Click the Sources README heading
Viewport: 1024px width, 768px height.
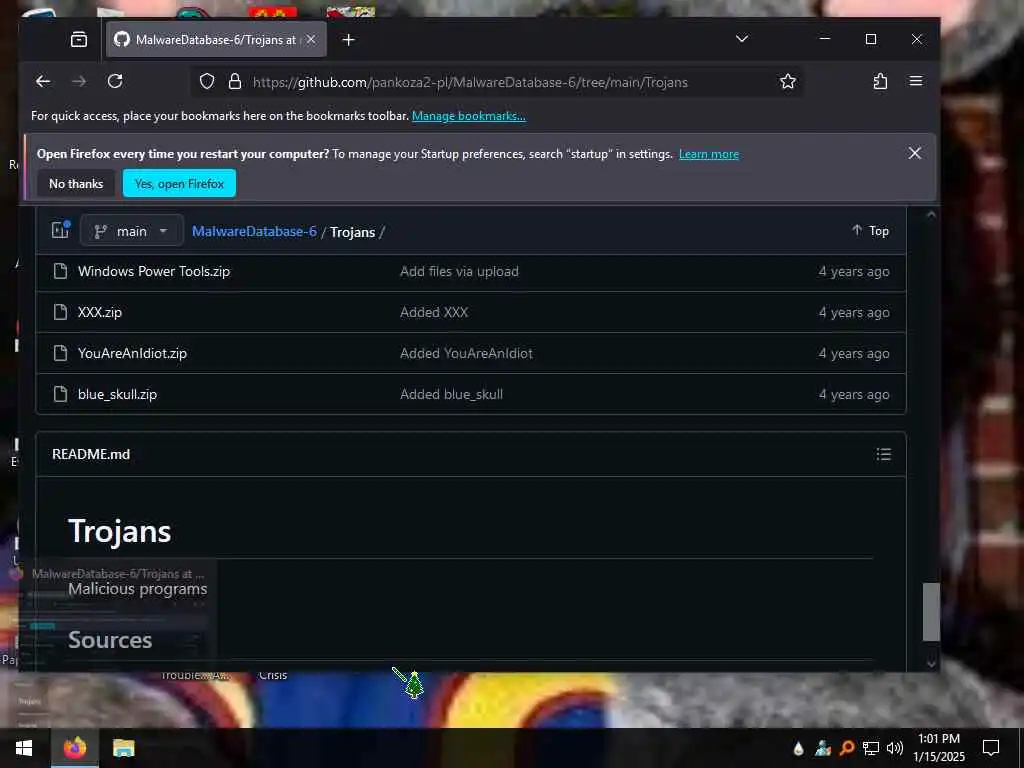pyautogui.click(x=110, y=640)
